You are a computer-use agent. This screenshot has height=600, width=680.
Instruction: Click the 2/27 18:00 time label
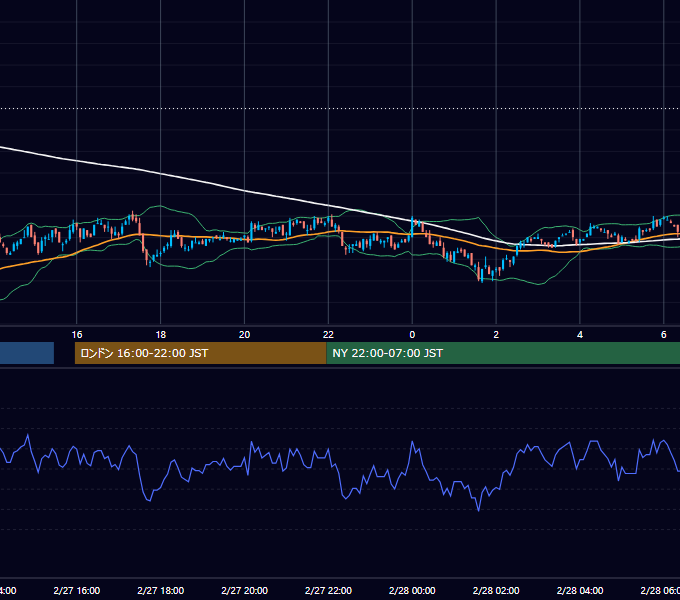pos(160,590)
